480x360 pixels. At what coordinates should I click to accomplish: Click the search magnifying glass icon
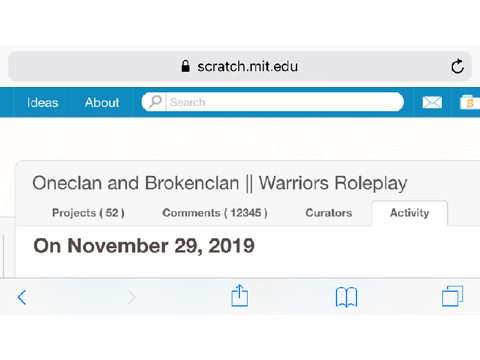[x=155, y=101]
